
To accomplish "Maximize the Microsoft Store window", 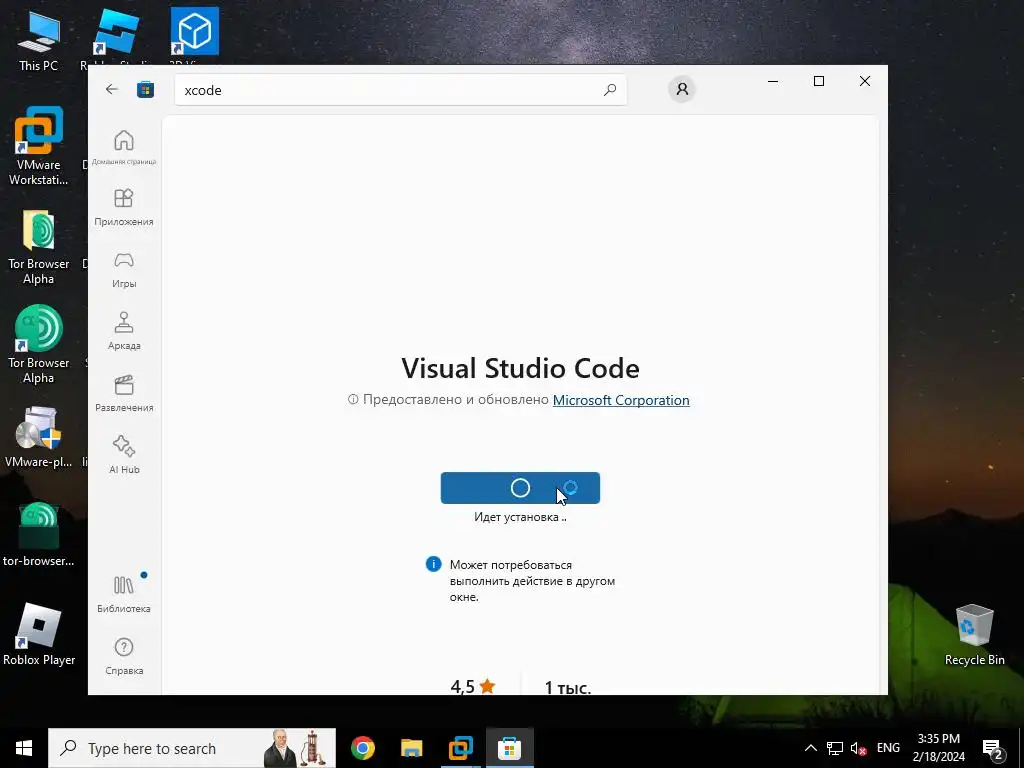I will (x=819, y=81).
